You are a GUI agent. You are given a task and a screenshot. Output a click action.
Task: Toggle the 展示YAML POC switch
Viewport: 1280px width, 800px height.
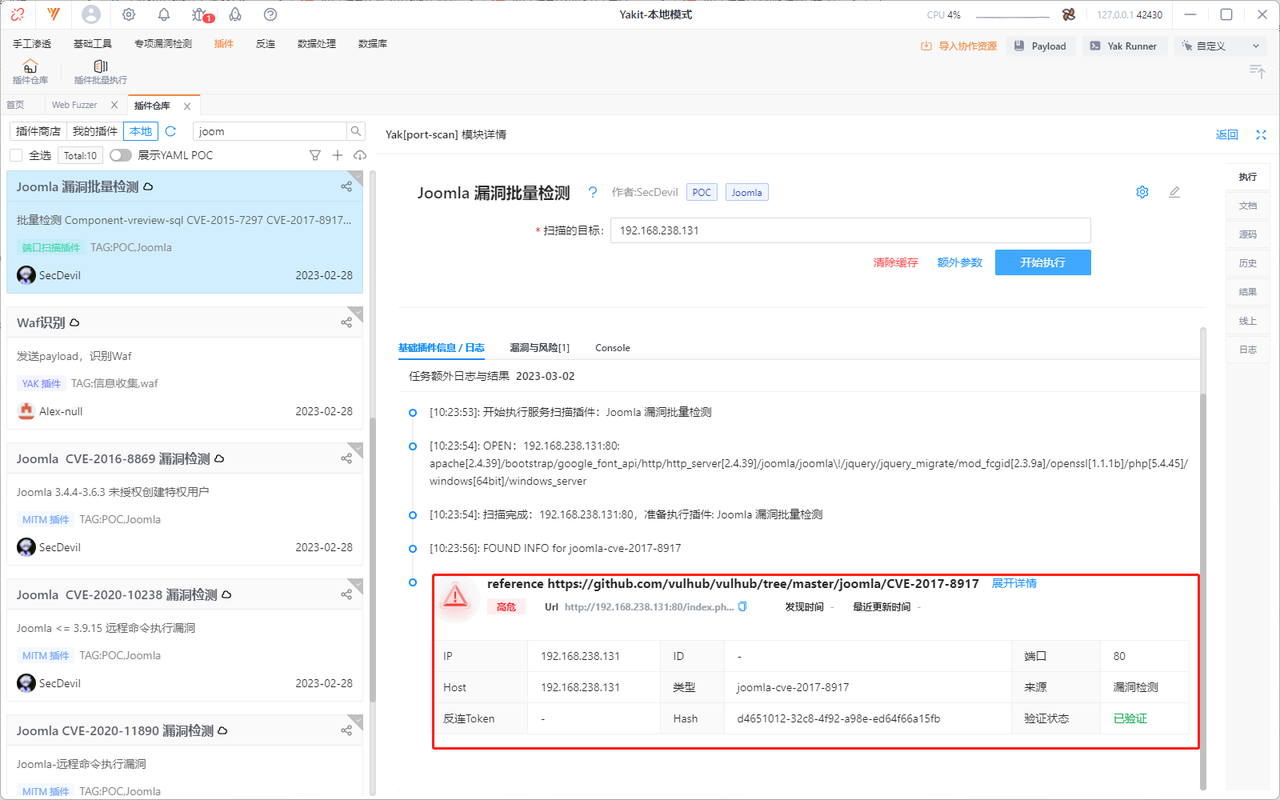click(x=120, y=155)
